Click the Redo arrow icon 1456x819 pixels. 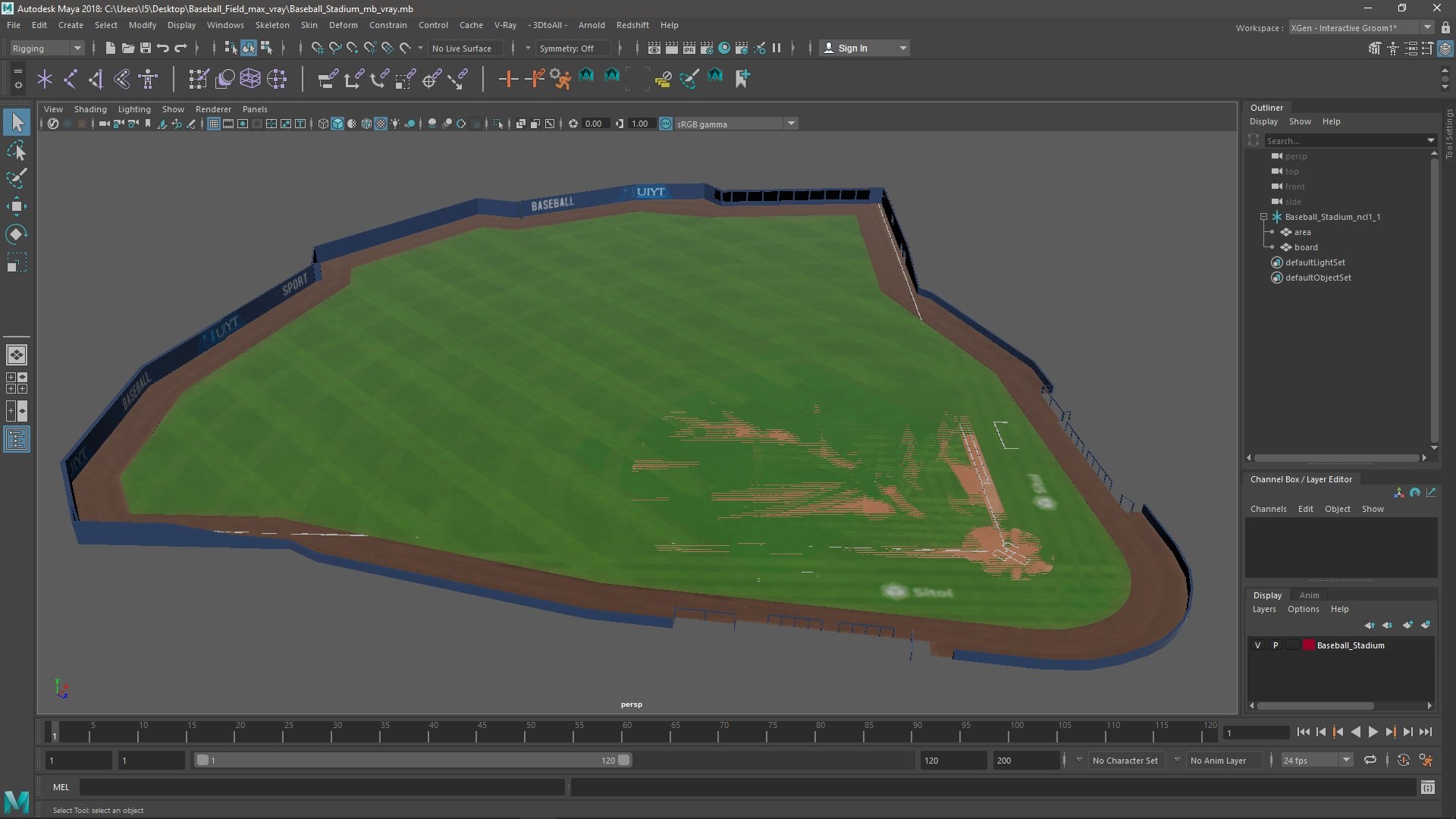pos(180,48)
